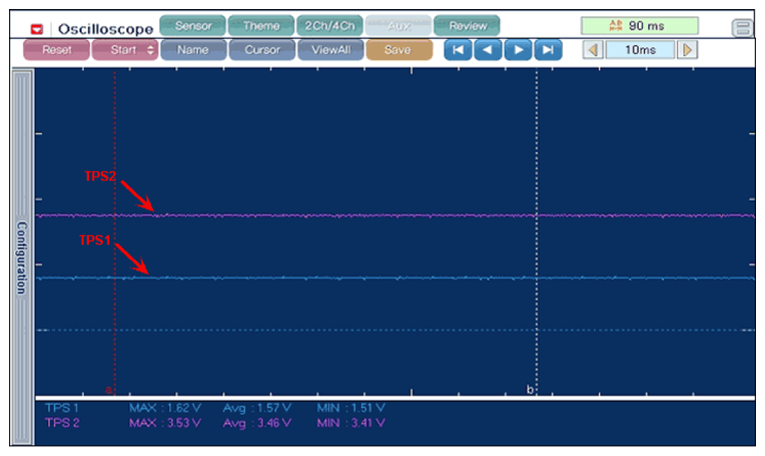Screen dimensions: 765x456
Task: Step backward with the left triangle icon
Action: tap(488, 50)
